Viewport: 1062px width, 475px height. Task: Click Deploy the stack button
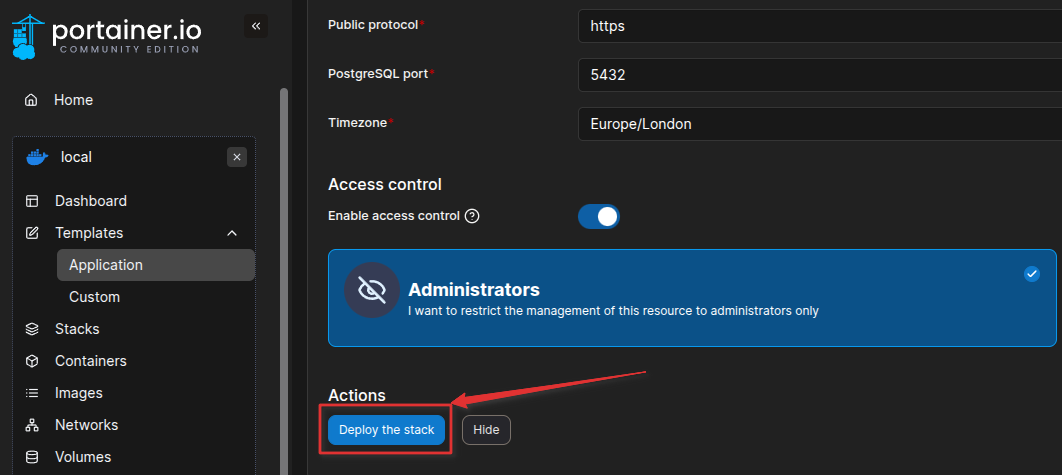[387, 430]
